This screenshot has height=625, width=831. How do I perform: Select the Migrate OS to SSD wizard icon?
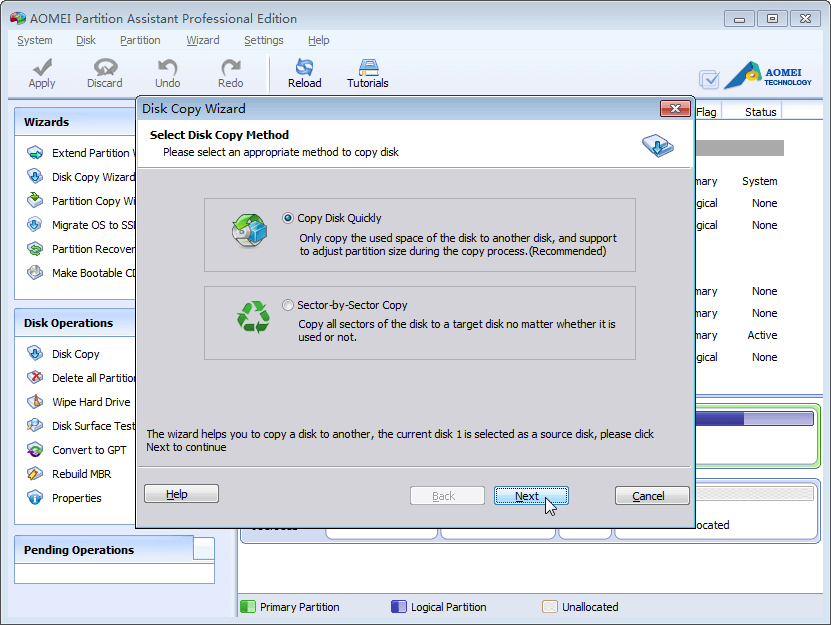36,224
